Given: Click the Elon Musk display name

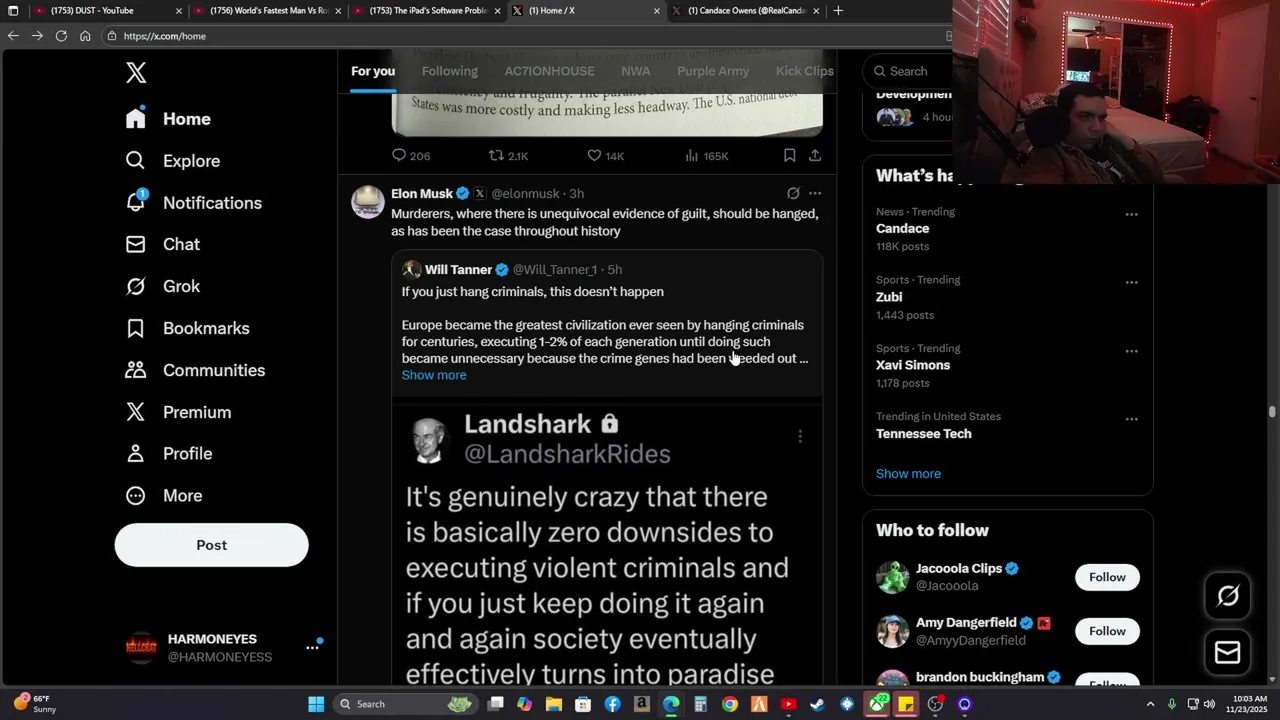Looking at the screenshot, I should pos(422,193).
